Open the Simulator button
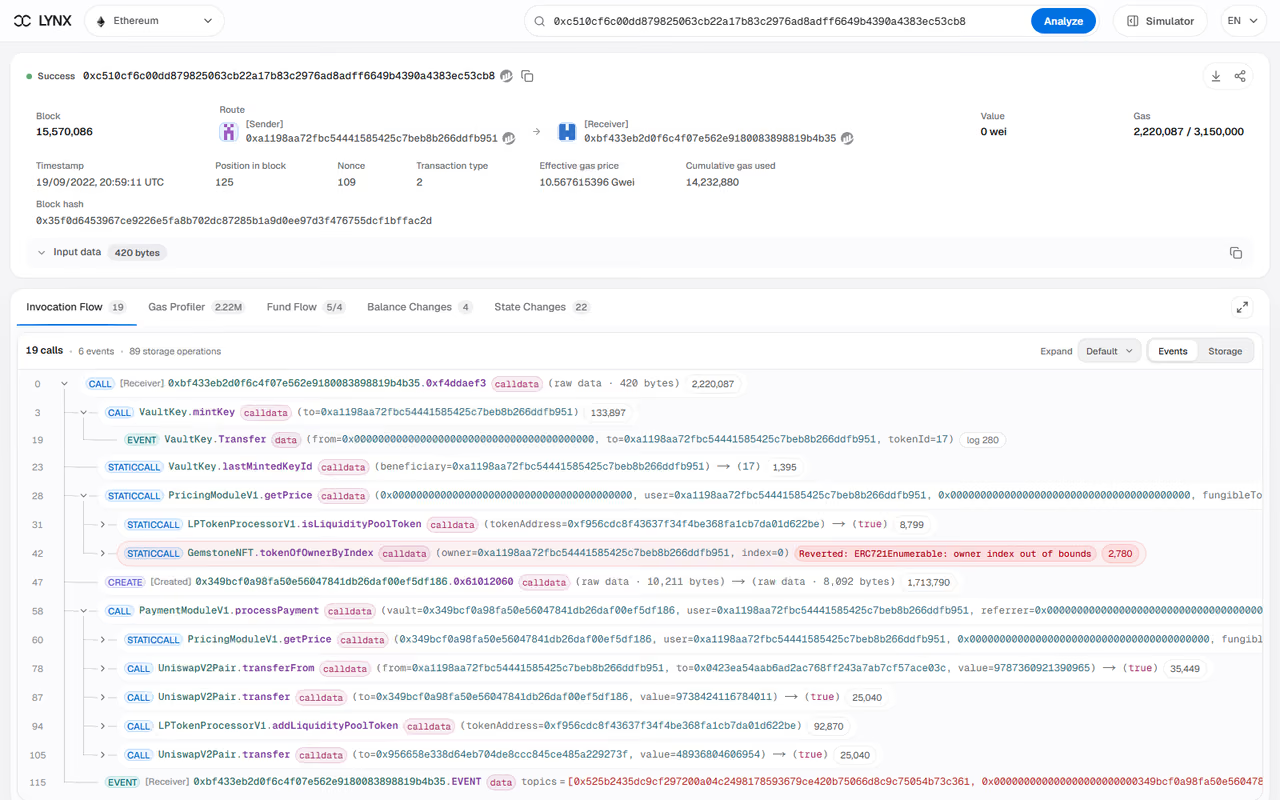 tap(1160, 21)
